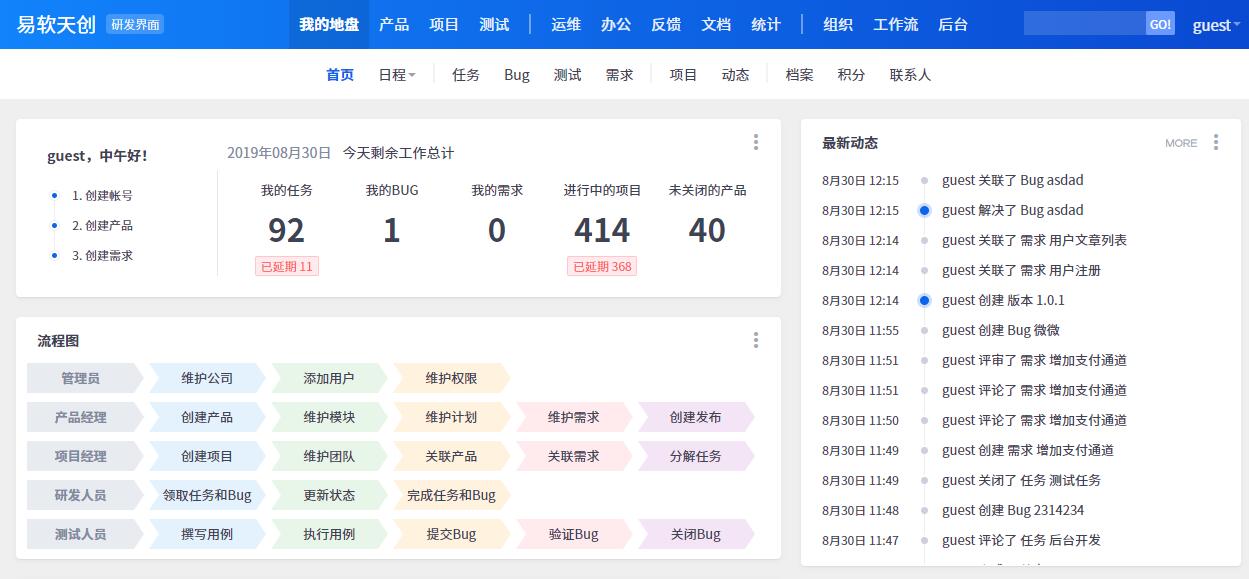The image size is (1249, 579).
Task: Click the 已延期 11 task label
Action: point(287,266)
